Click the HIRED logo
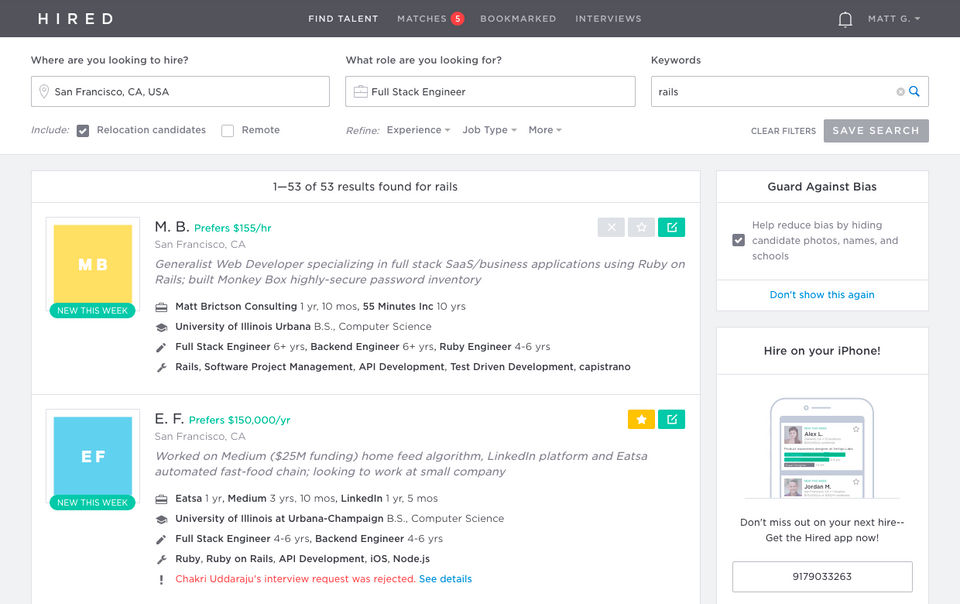Viewport: 960px width, 604px height. coord(76,19)
